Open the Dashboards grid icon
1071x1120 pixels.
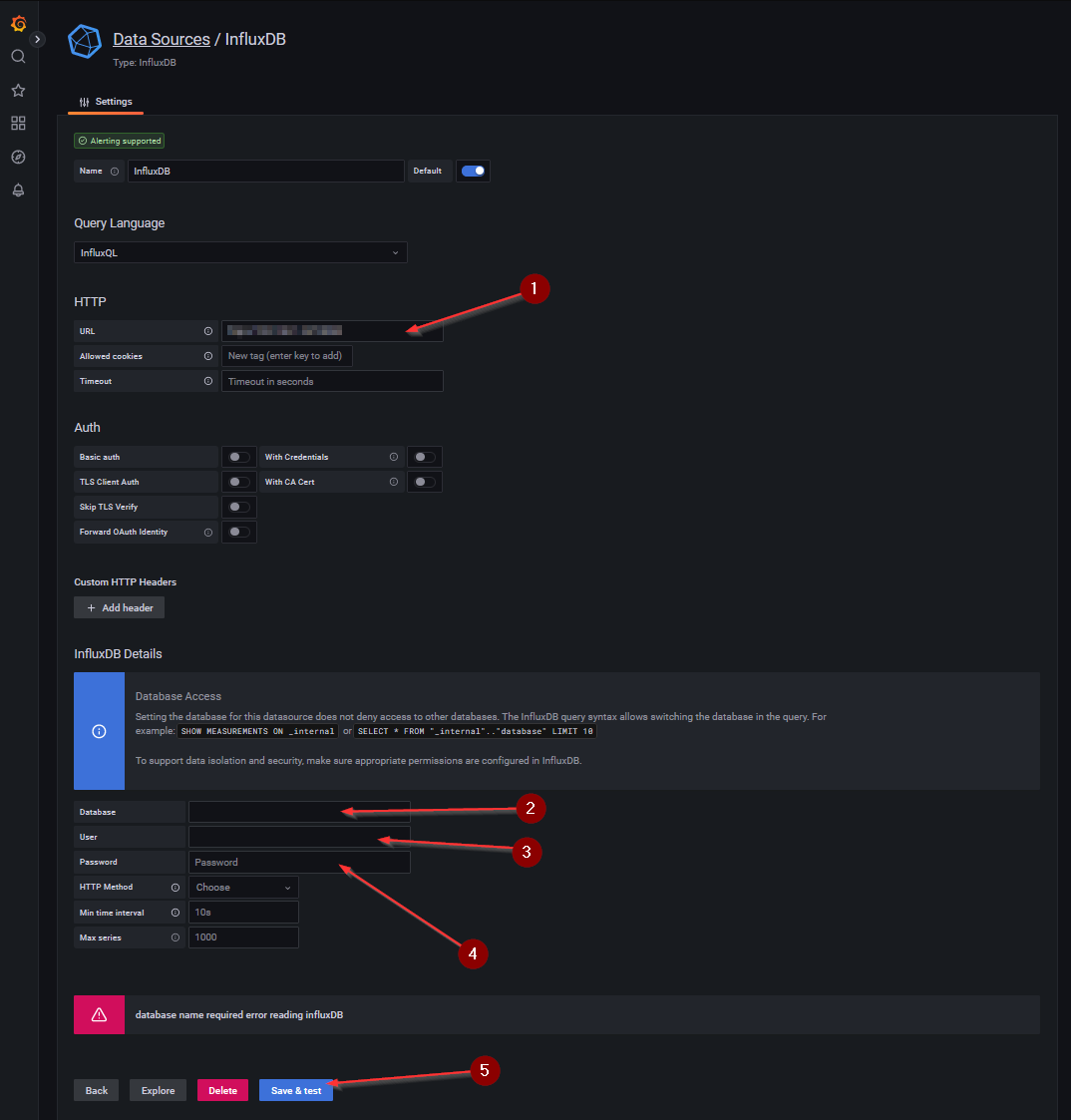18,124
